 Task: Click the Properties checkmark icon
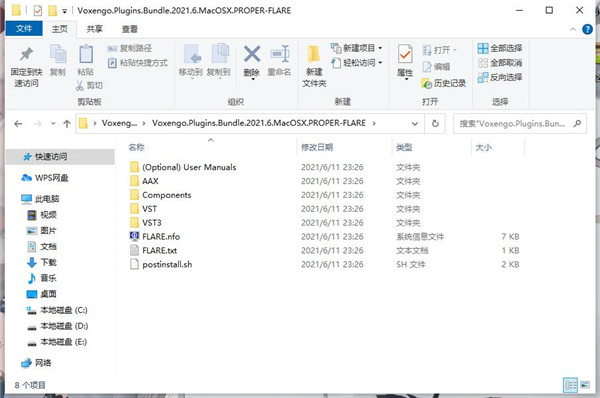tap(405, 54)
